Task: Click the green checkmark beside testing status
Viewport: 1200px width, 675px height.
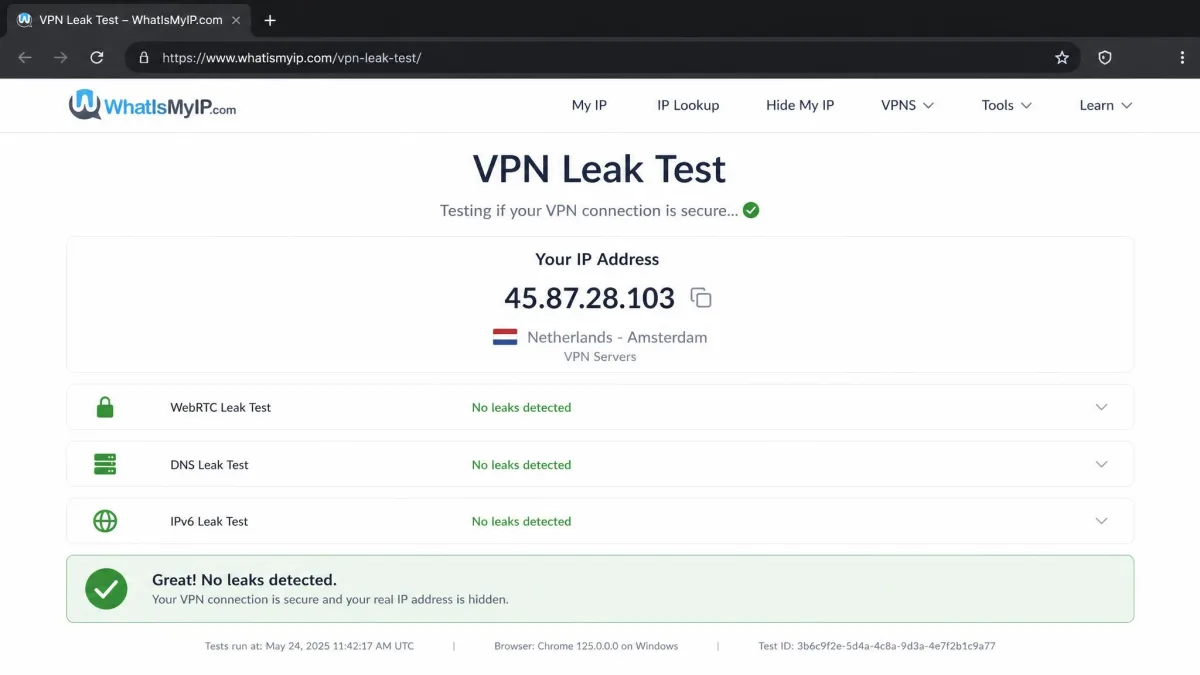Action: tap(751, 211)
